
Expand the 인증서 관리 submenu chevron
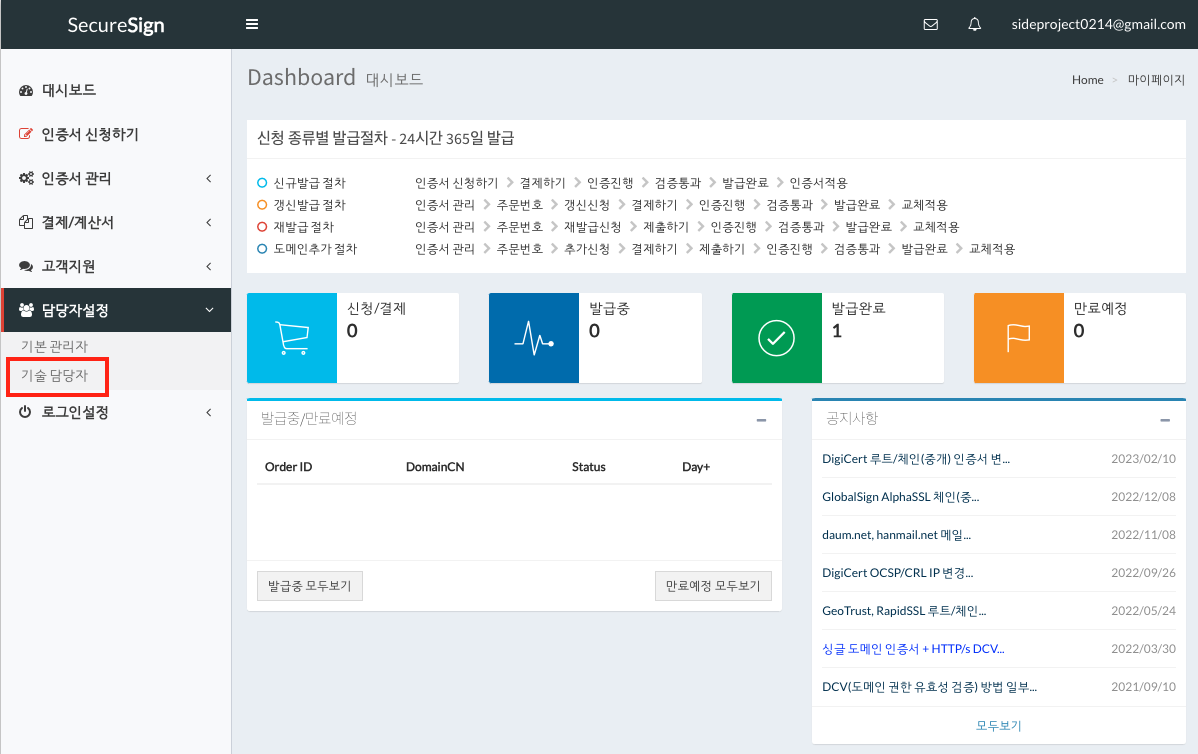[x=209, y=178]
